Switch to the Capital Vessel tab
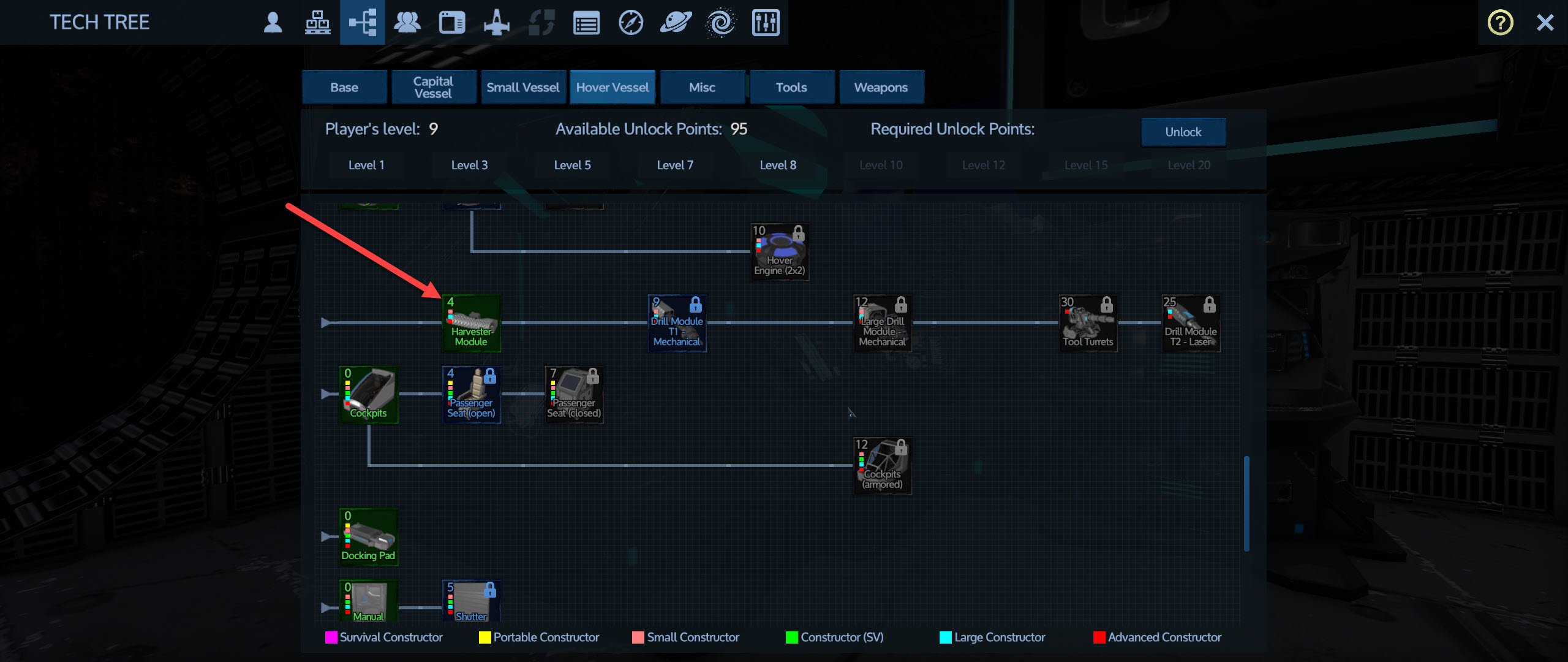Viewport: 1568px width, 662px height. (434, 87)
